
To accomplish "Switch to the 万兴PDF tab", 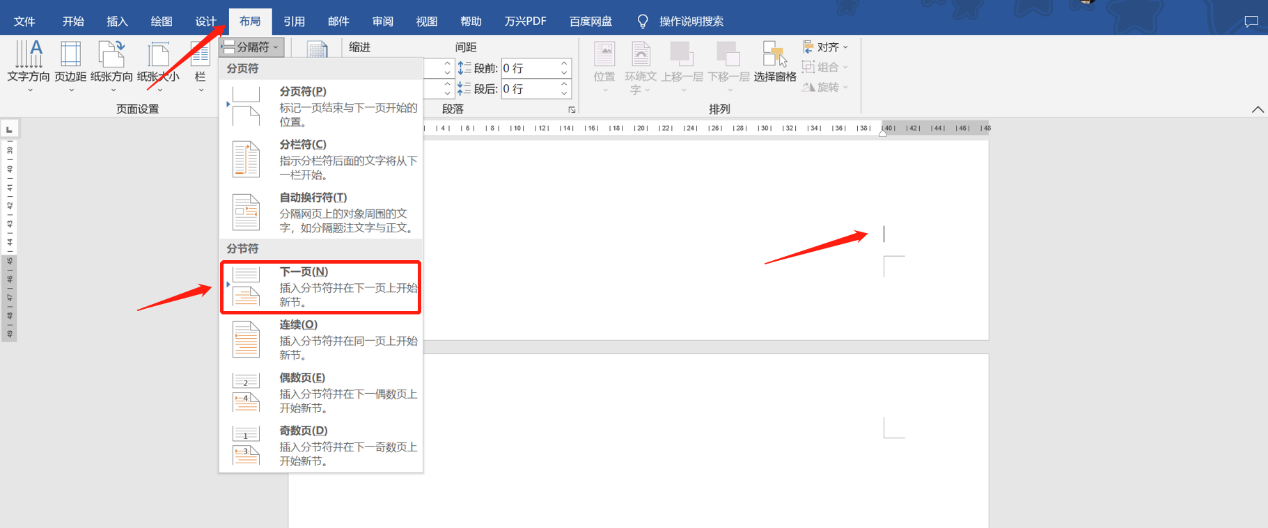I will (526, 21).
